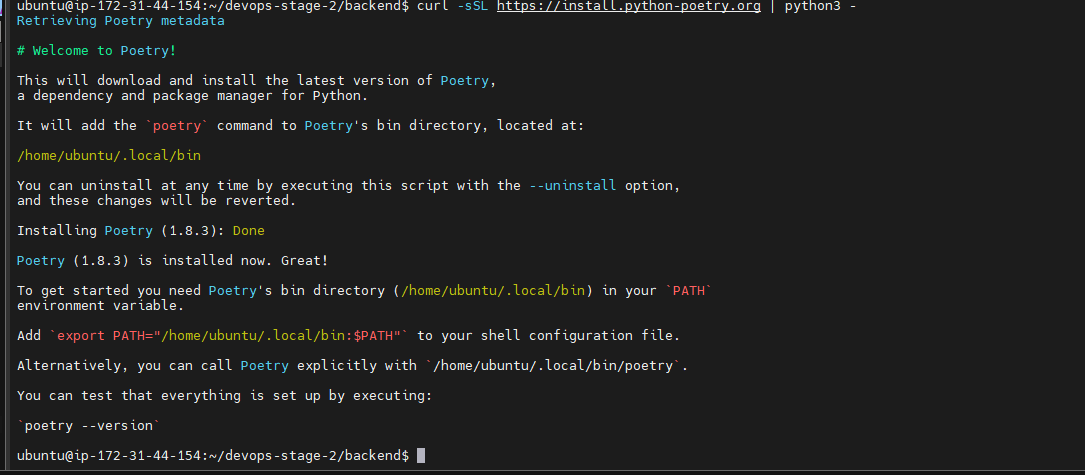Image resolution: width=1085 pixels, height=475 pixels.
Task: Click the red export PATH command text
Action: pyautogui.click(x=229, y=336)
